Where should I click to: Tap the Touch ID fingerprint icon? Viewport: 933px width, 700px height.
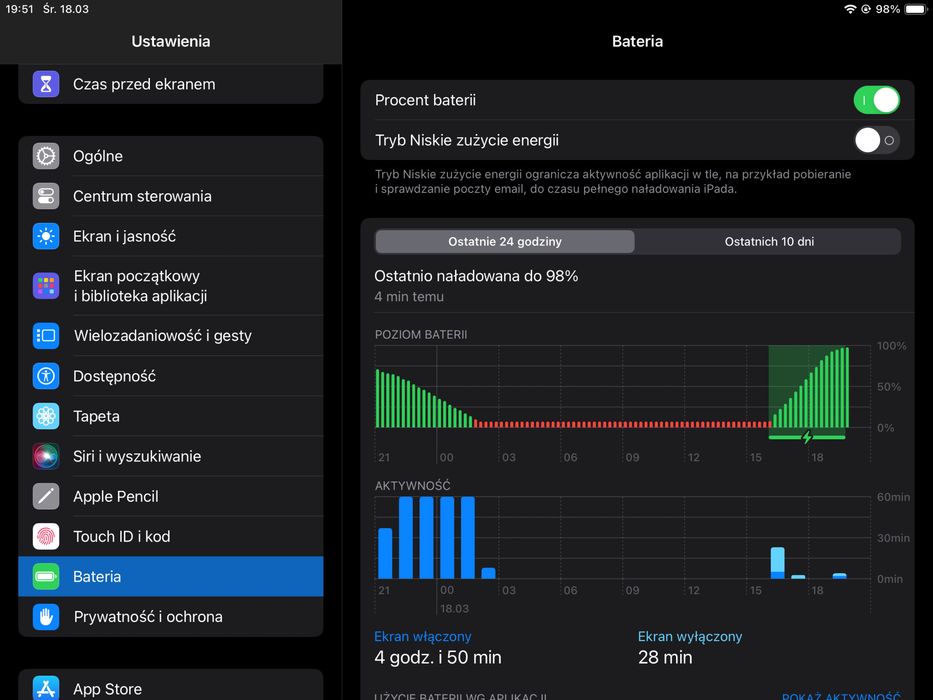click(x=46, y=536)
